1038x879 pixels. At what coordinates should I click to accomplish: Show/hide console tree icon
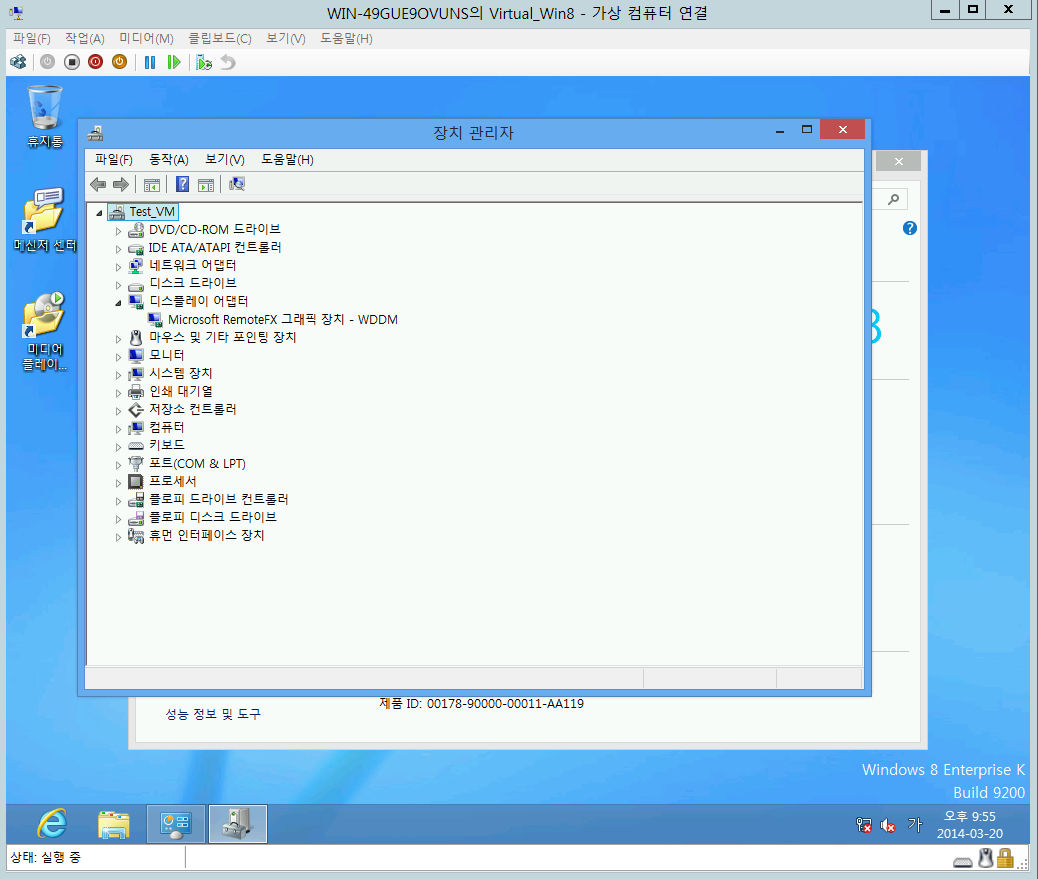[152, 185]
